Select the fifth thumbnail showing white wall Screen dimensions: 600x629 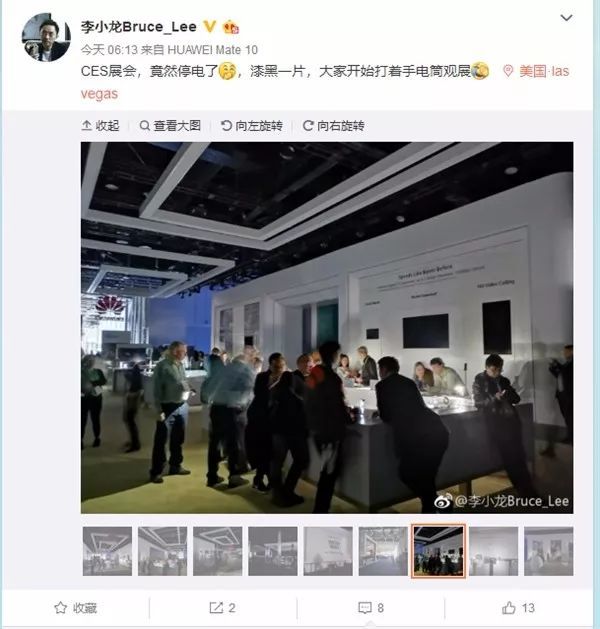328,551
